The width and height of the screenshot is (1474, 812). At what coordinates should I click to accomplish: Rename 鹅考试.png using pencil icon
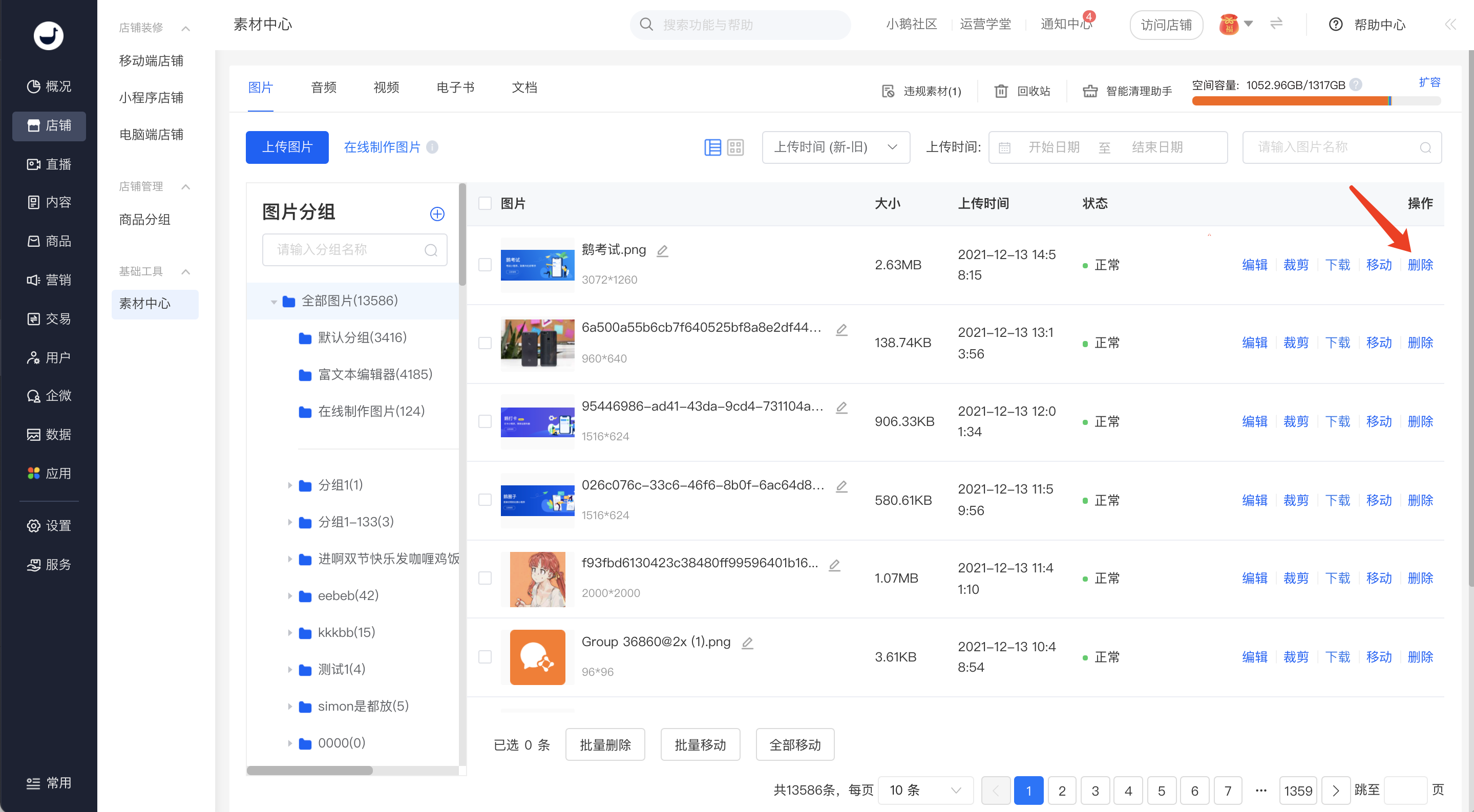tap(662, 250)
